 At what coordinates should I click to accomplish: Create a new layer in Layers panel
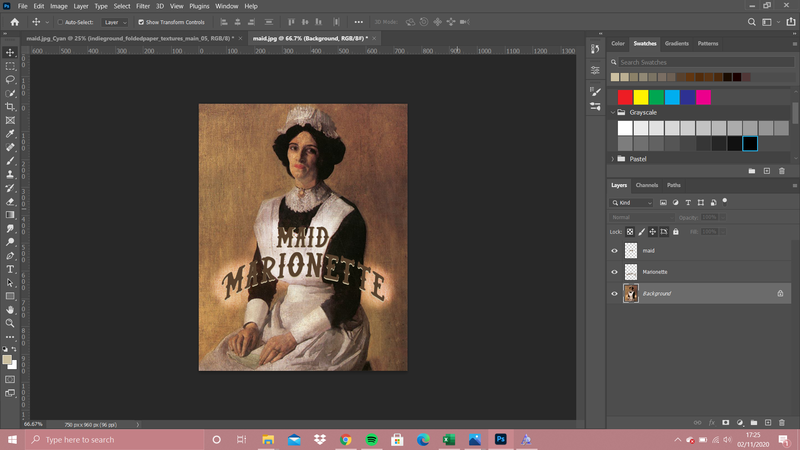(768, 422)
